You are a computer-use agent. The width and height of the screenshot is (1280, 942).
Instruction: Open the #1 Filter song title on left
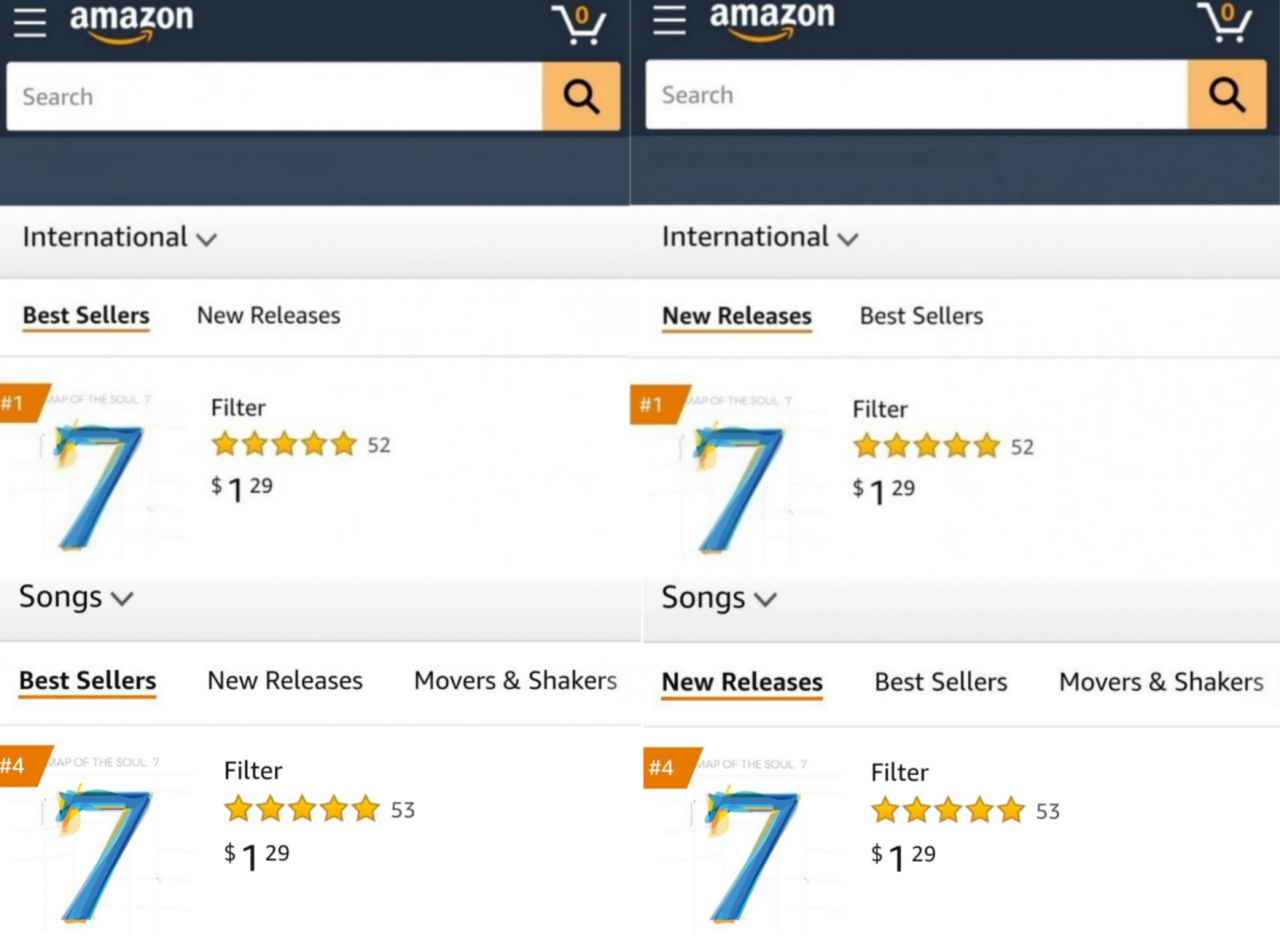(x=238, y=407)
